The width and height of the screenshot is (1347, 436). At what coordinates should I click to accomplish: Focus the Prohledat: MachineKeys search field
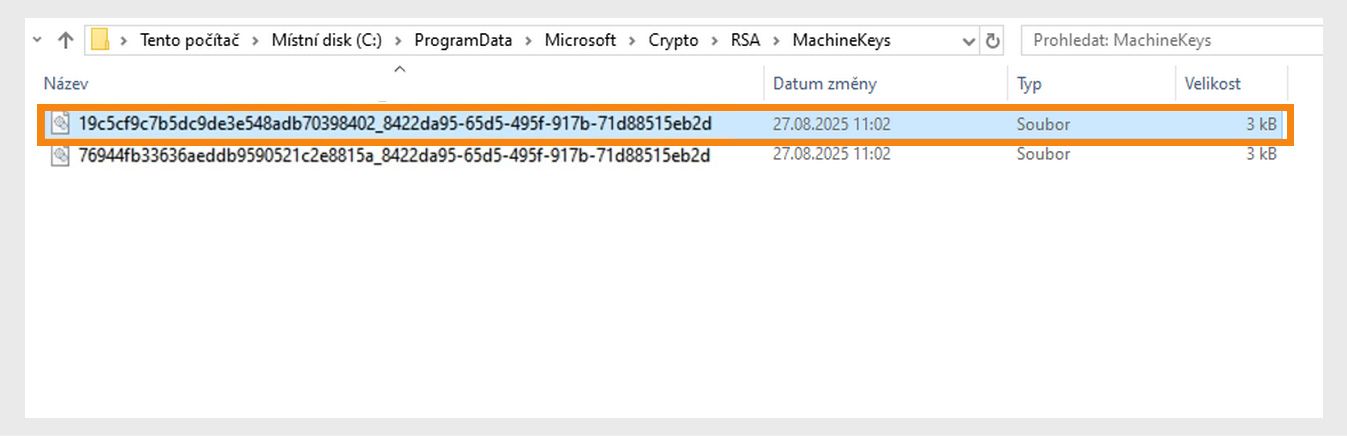(x=1170, y=41)
